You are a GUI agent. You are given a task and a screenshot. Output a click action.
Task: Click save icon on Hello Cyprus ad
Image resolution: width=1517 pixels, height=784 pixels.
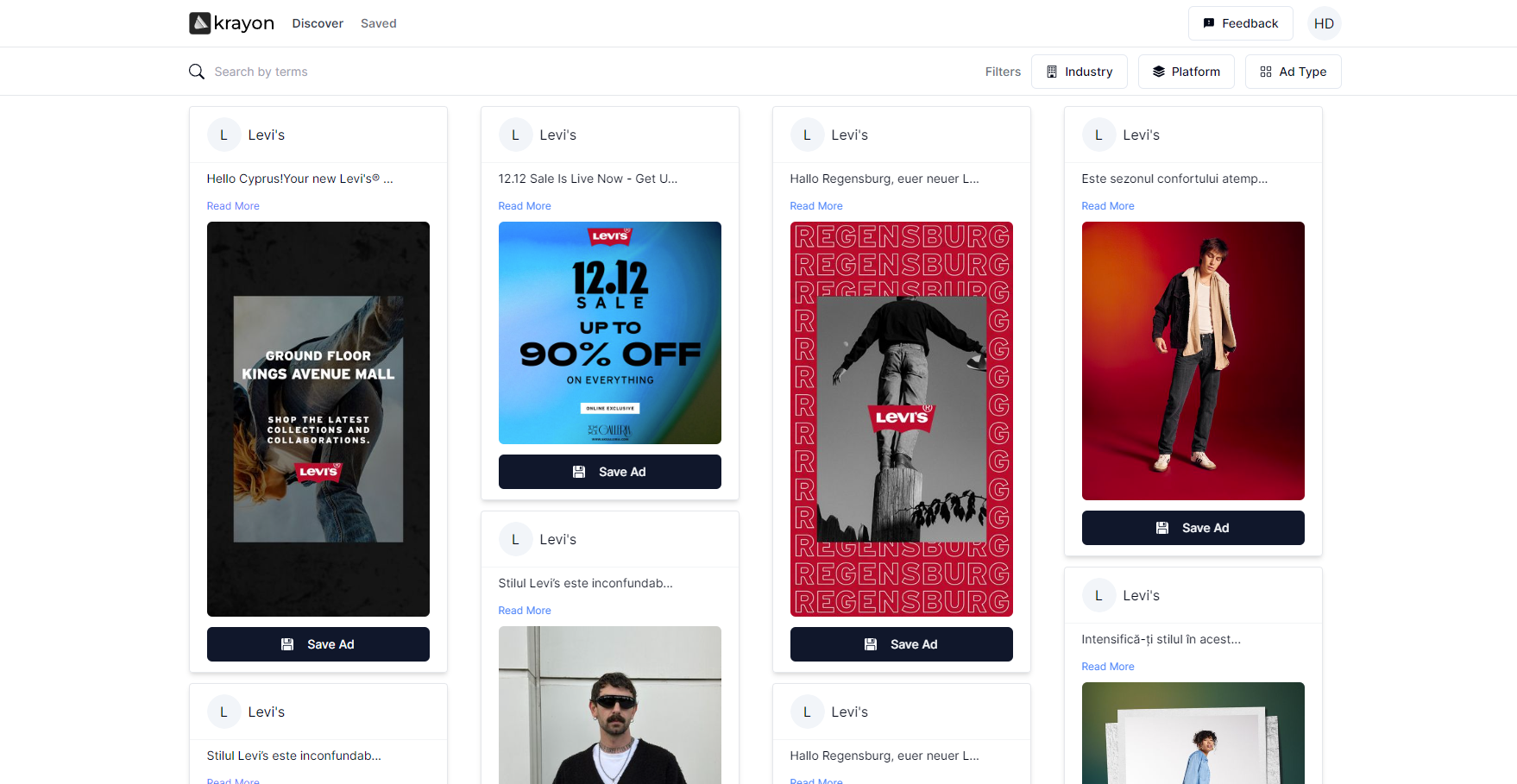pos(287,644)
